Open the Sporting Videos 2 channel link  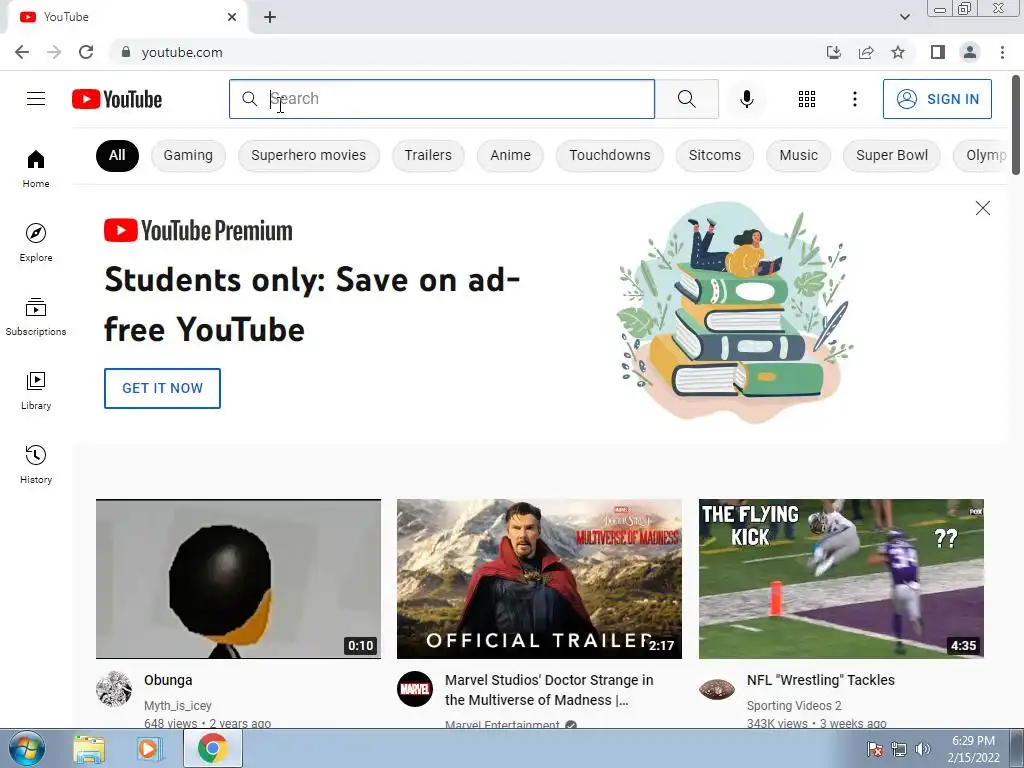[x=793, y=705]
